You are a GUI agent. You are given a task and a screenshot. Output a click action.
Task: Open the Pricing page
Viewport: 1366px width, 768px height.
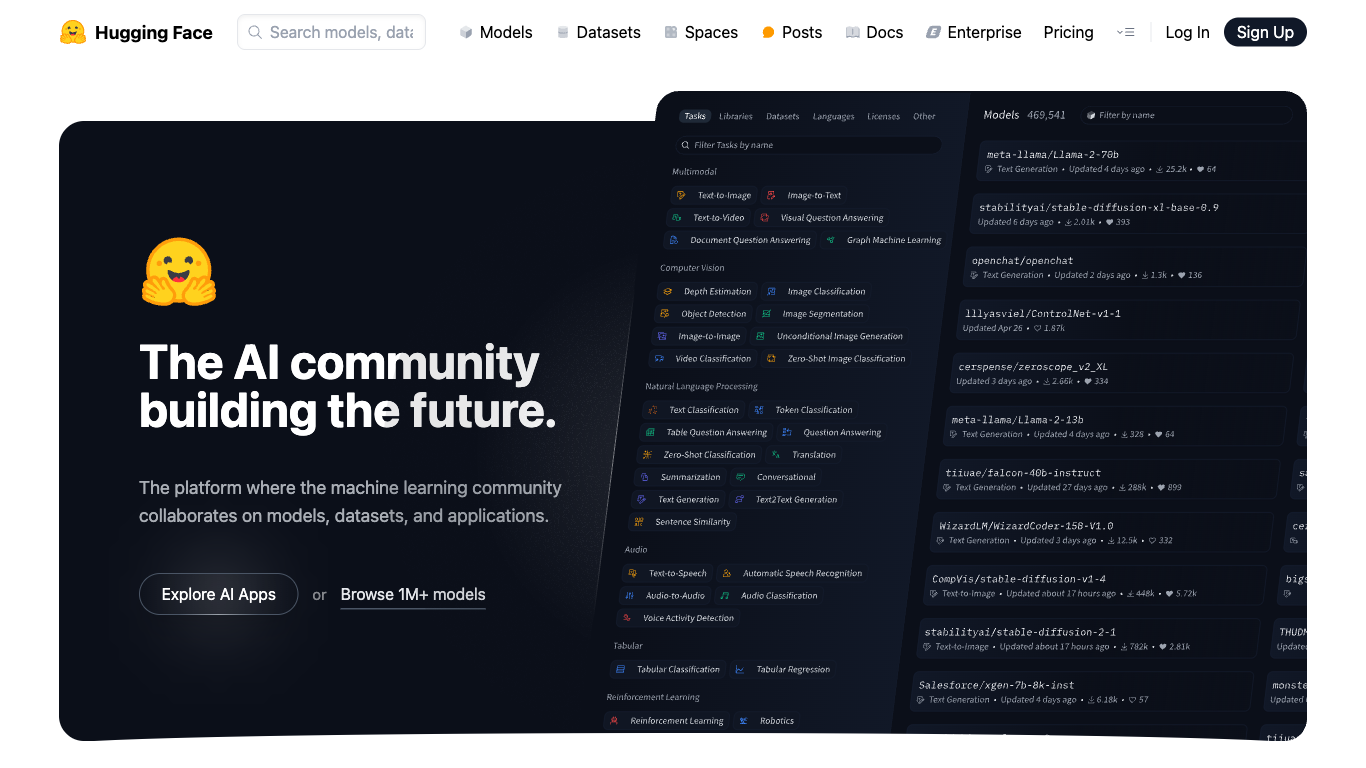[x=1068, y=32]
